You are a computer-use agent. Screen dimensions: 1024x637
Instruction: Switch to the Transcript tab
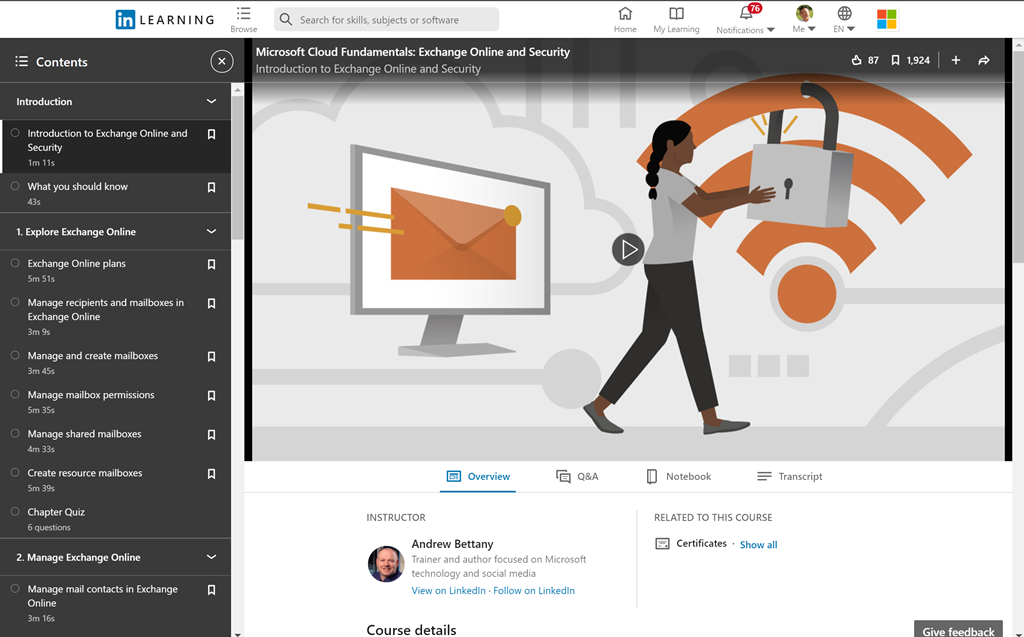tap(789, 477)
